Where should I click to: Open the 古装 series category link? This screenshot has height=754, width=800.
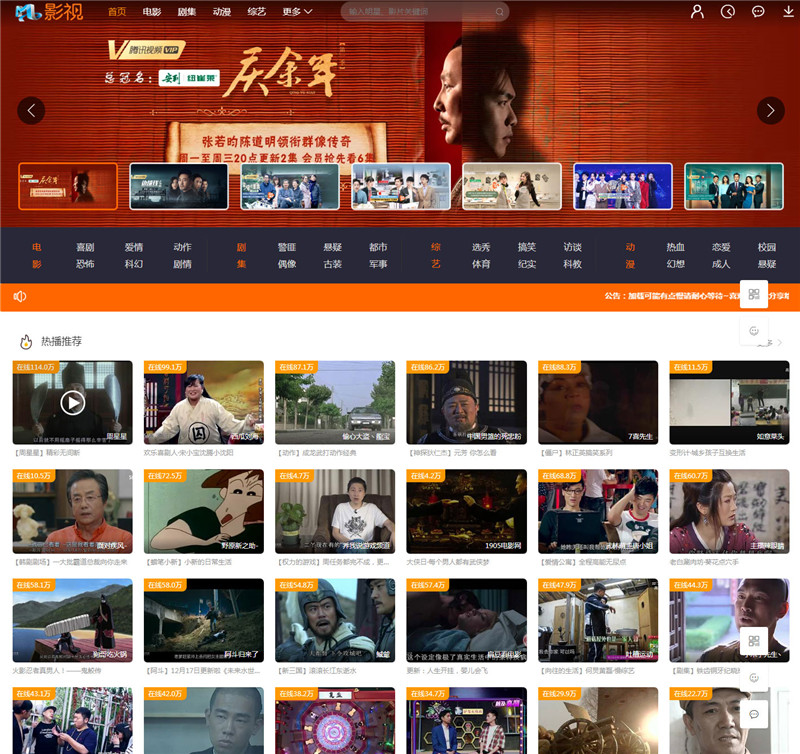click(332, 265)
